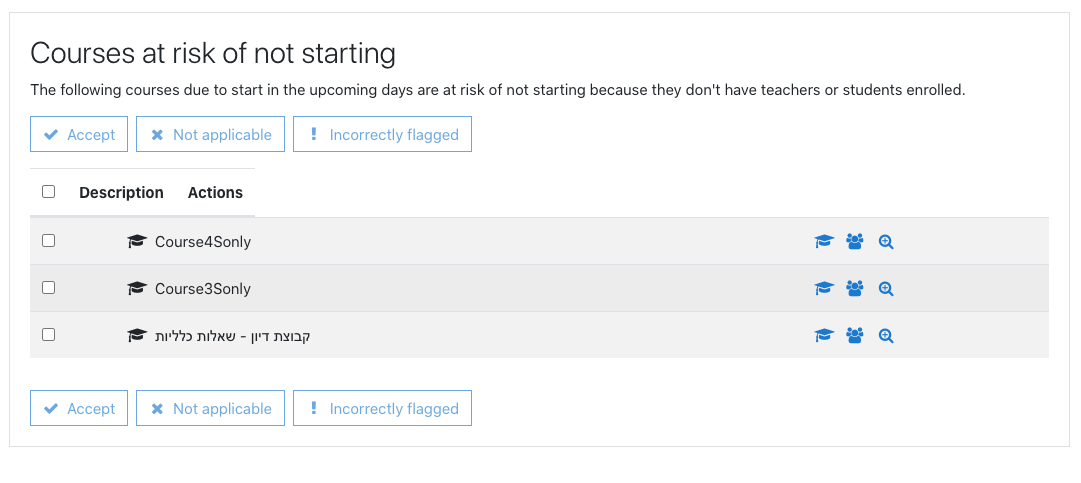View prediction details magnifier for Course4Sonly
This screenshot has height=483, width=1081.
(x=886, y=242)
